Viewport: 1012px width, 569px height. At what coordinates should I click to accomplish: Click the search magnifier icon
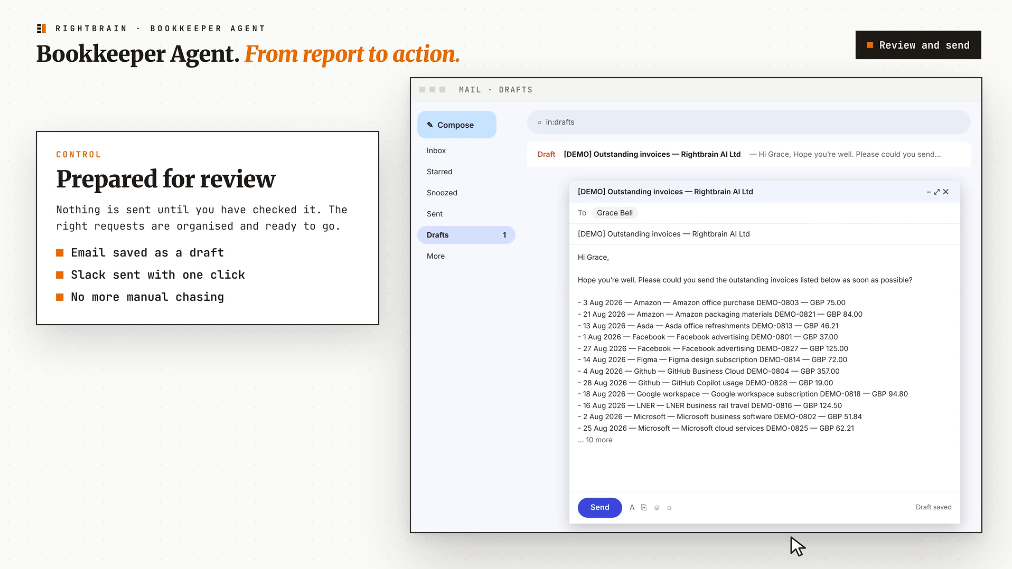[540, 123]
